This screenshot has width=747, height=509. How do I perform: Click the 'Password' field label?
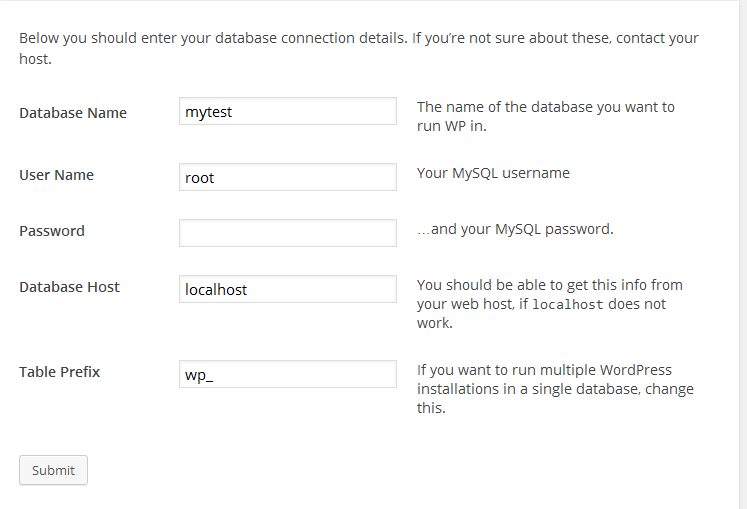point(52,231)
